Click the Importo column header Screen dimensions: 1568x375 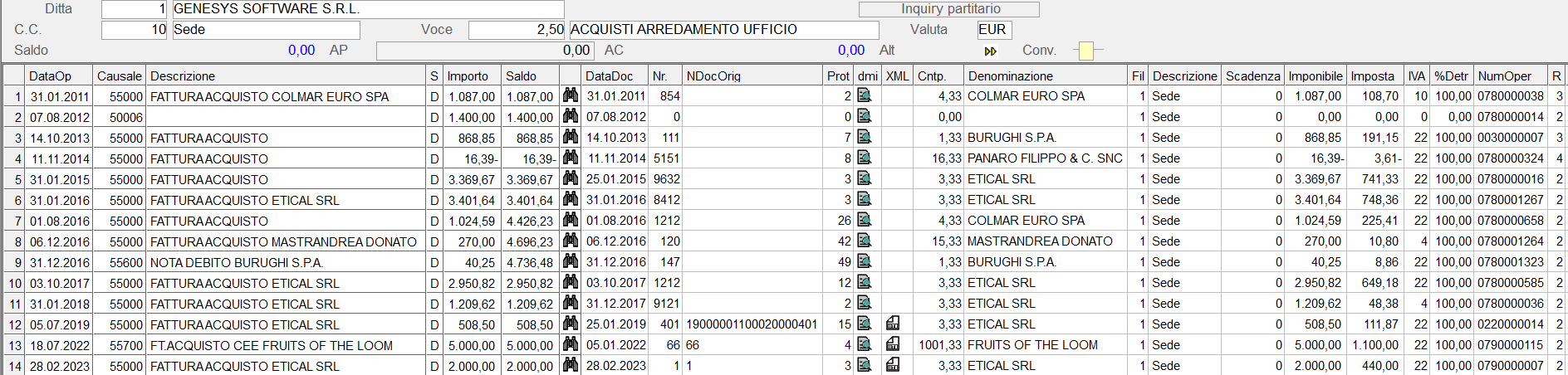click(x=471, y=75)
